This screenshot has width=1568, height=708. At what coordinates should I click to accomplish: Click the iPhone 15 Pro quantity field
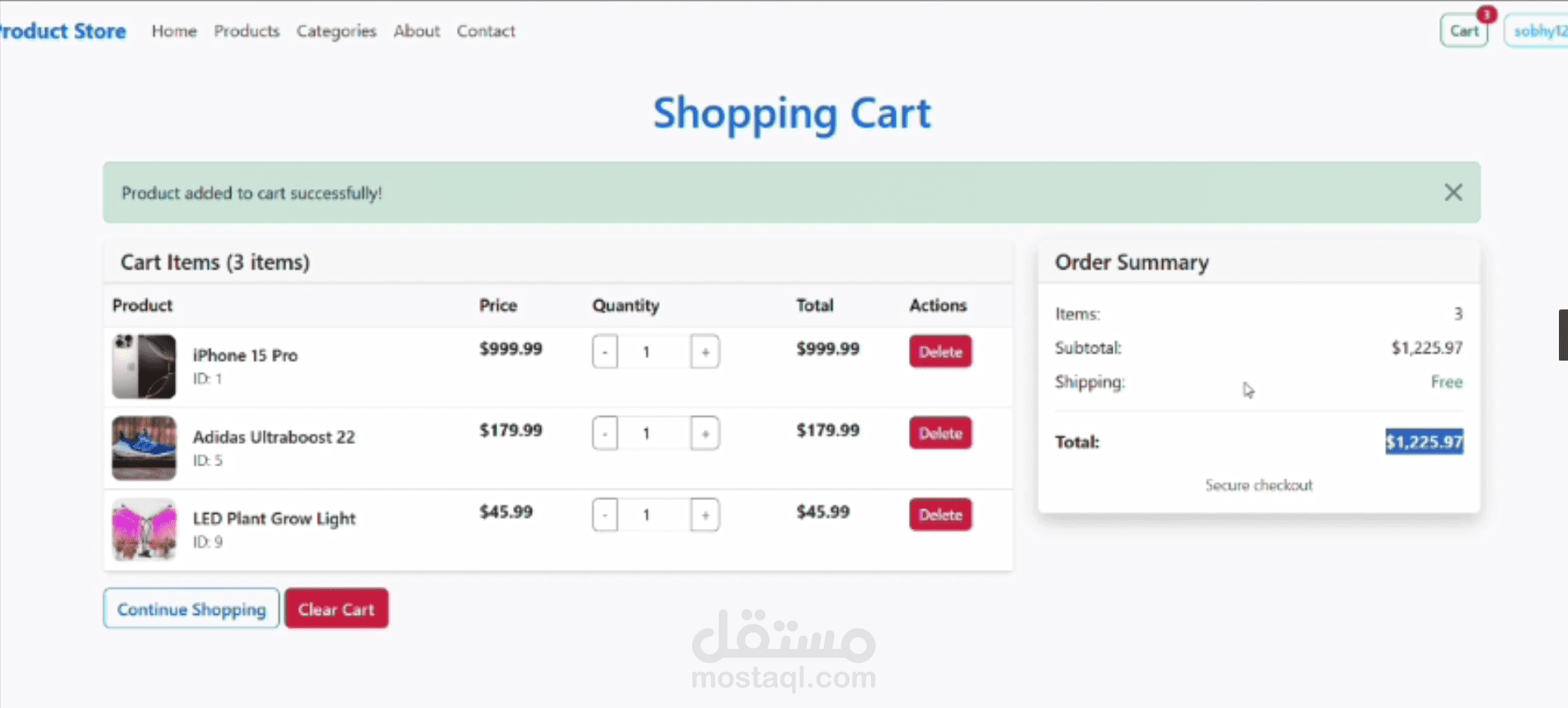click(x=654, y=352)
